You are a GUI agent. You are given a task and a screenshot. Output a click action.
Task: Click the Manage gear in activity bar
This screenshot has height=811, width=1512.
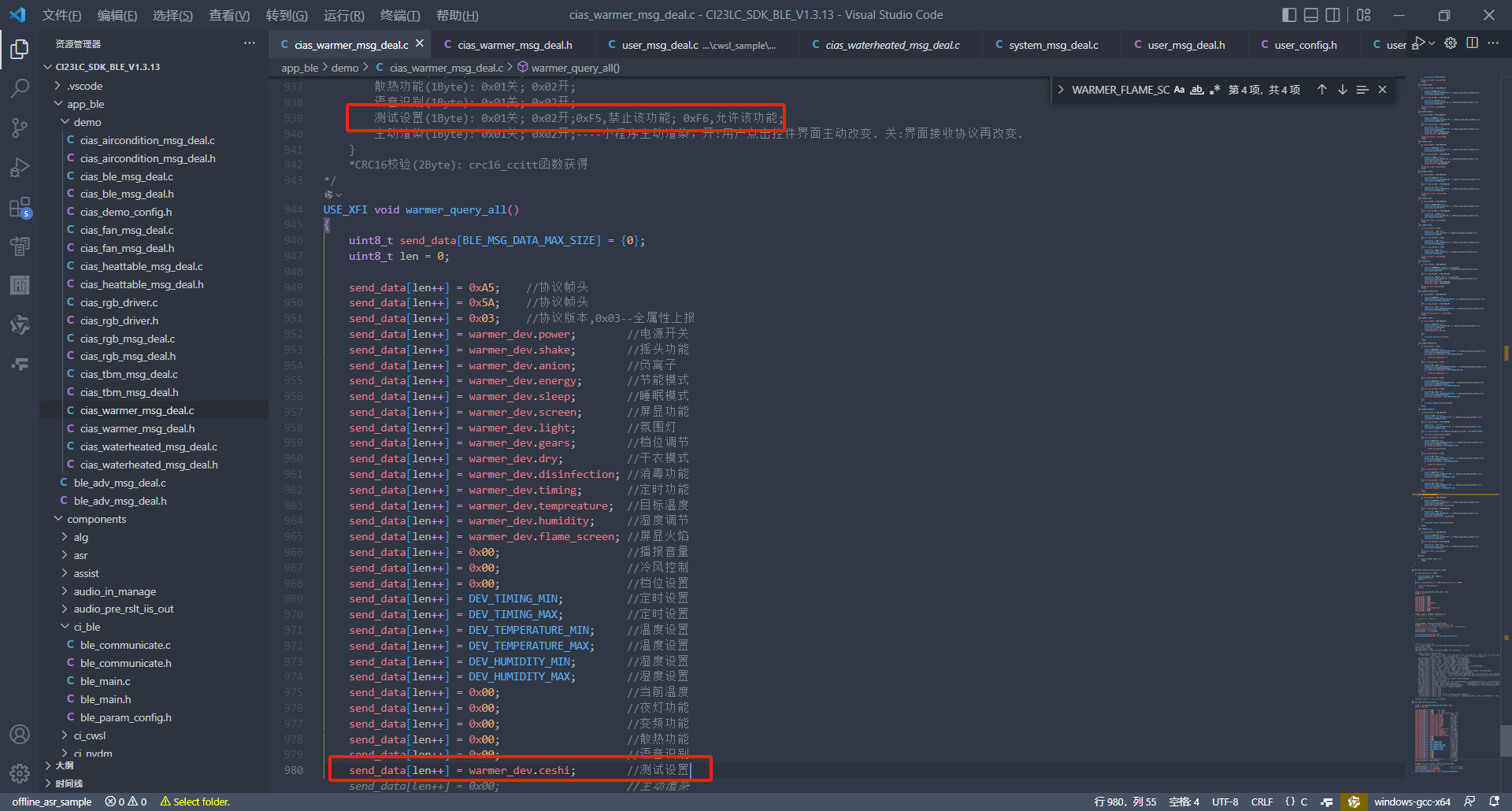point(20,773)
